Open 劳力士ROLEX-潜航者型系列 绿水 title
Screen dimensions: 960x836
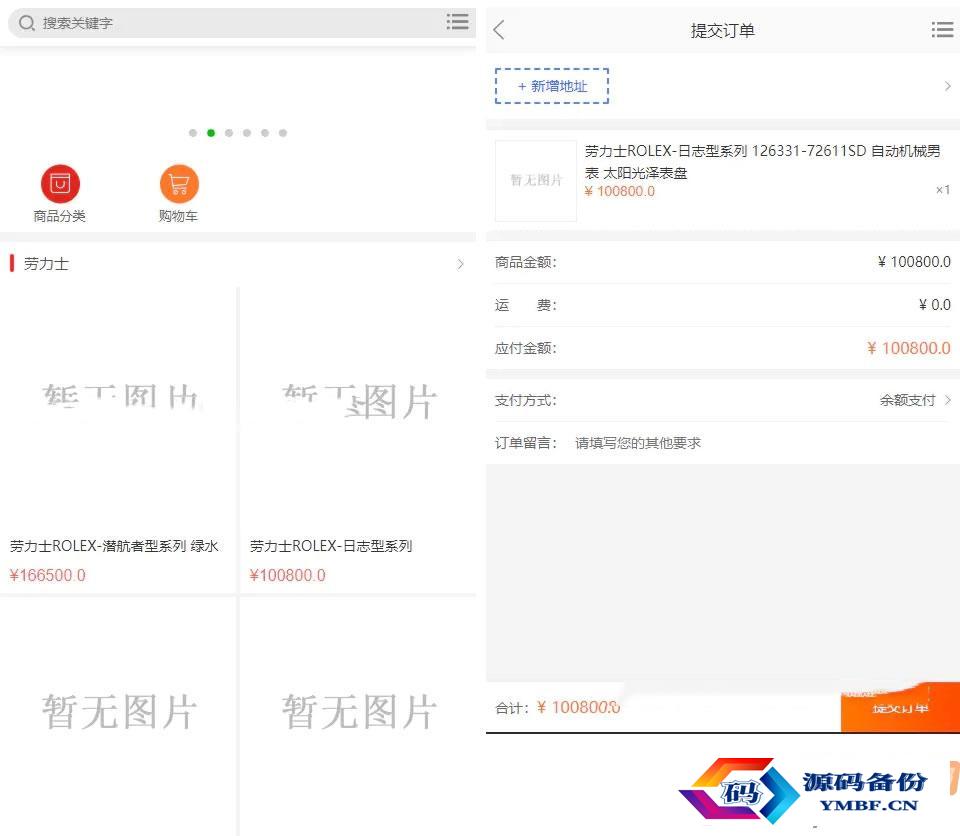(114, 546)
